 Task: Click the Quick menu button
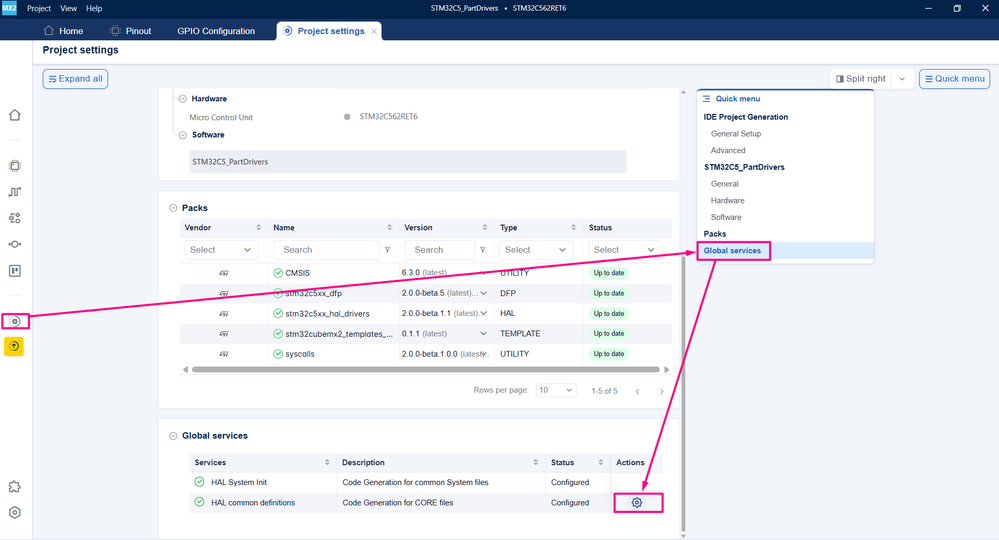[x=954, y=79]
